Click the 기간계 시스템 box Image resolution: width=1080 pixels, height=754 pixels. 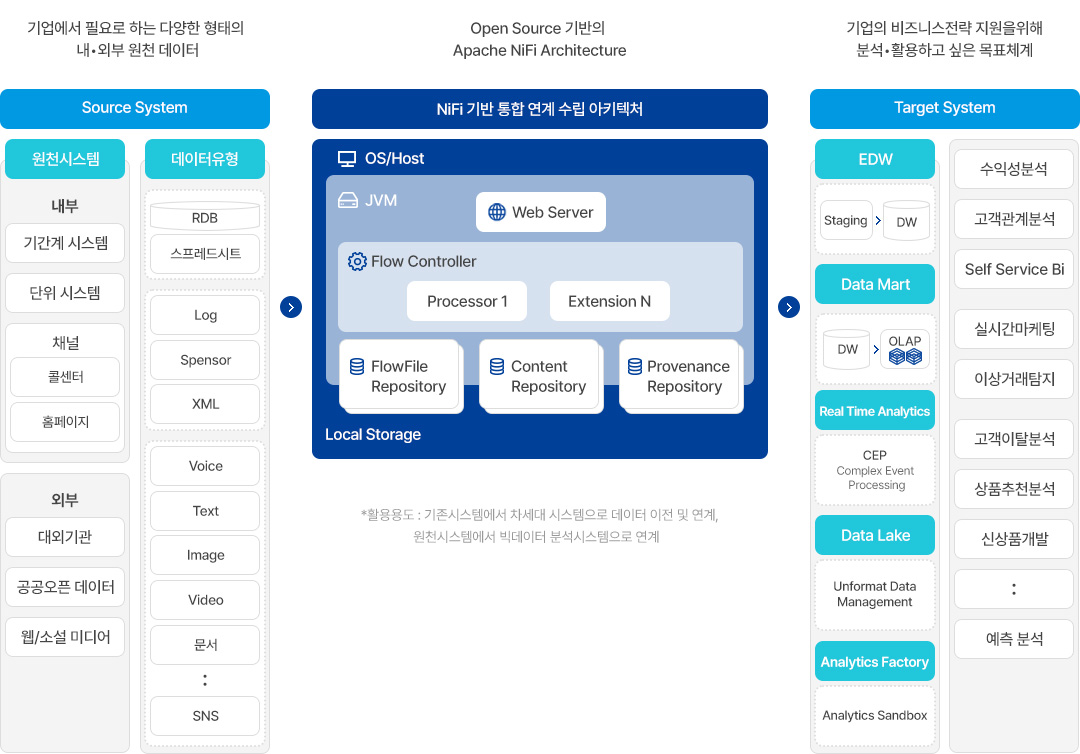[65, 243]
